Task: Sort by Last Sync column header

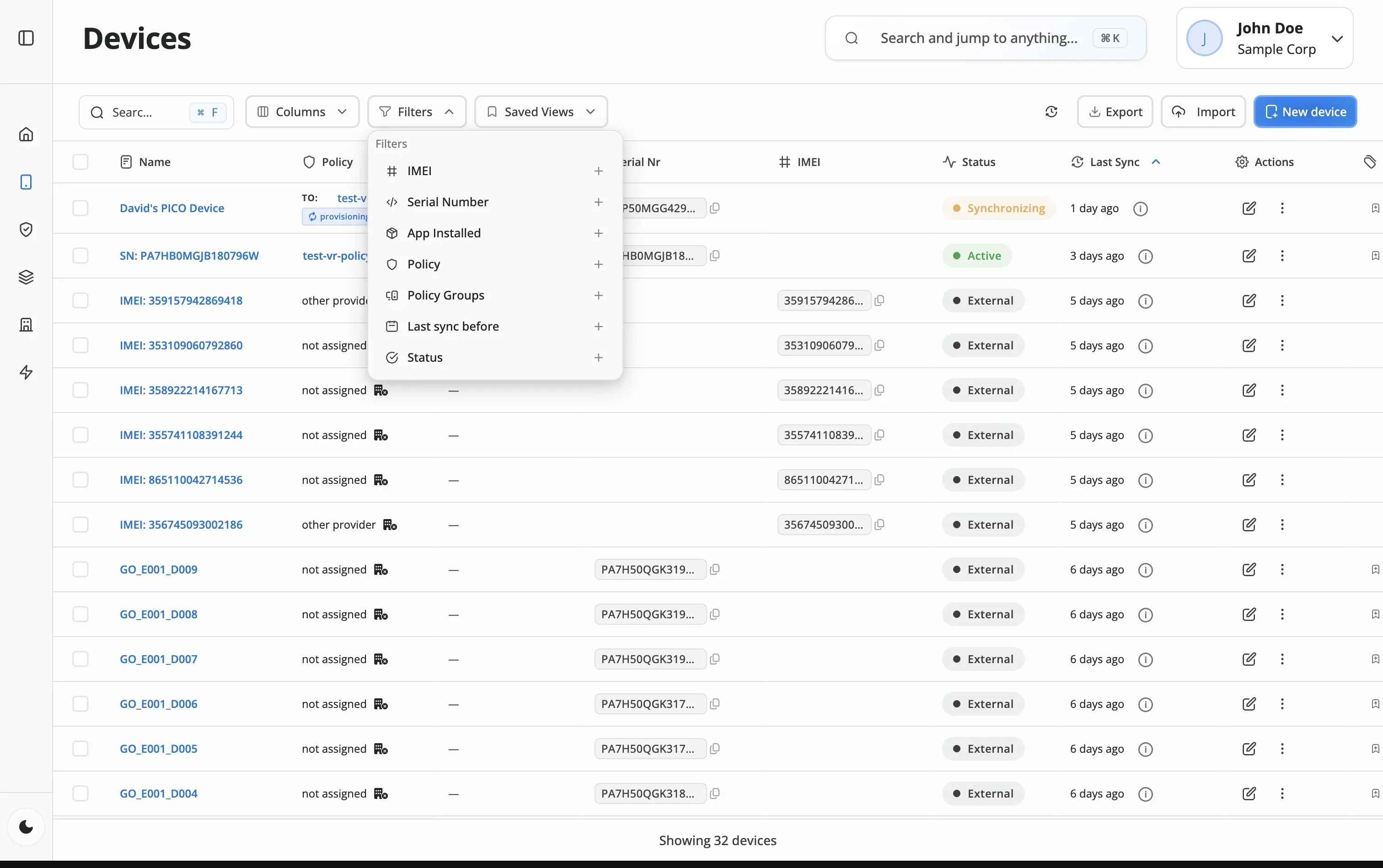Action: click(1115, 162)
